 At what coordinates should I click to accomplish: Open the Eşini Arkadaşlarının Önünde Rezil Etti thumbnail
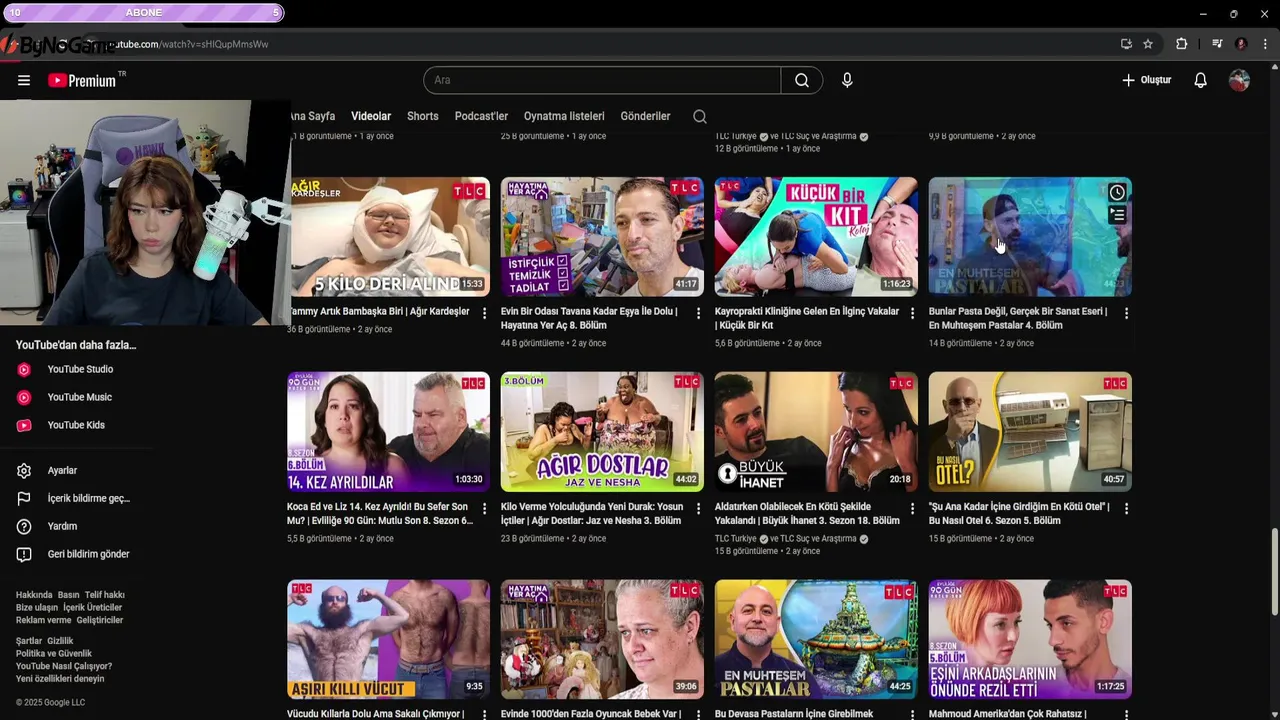click(x=1030, y=639)
